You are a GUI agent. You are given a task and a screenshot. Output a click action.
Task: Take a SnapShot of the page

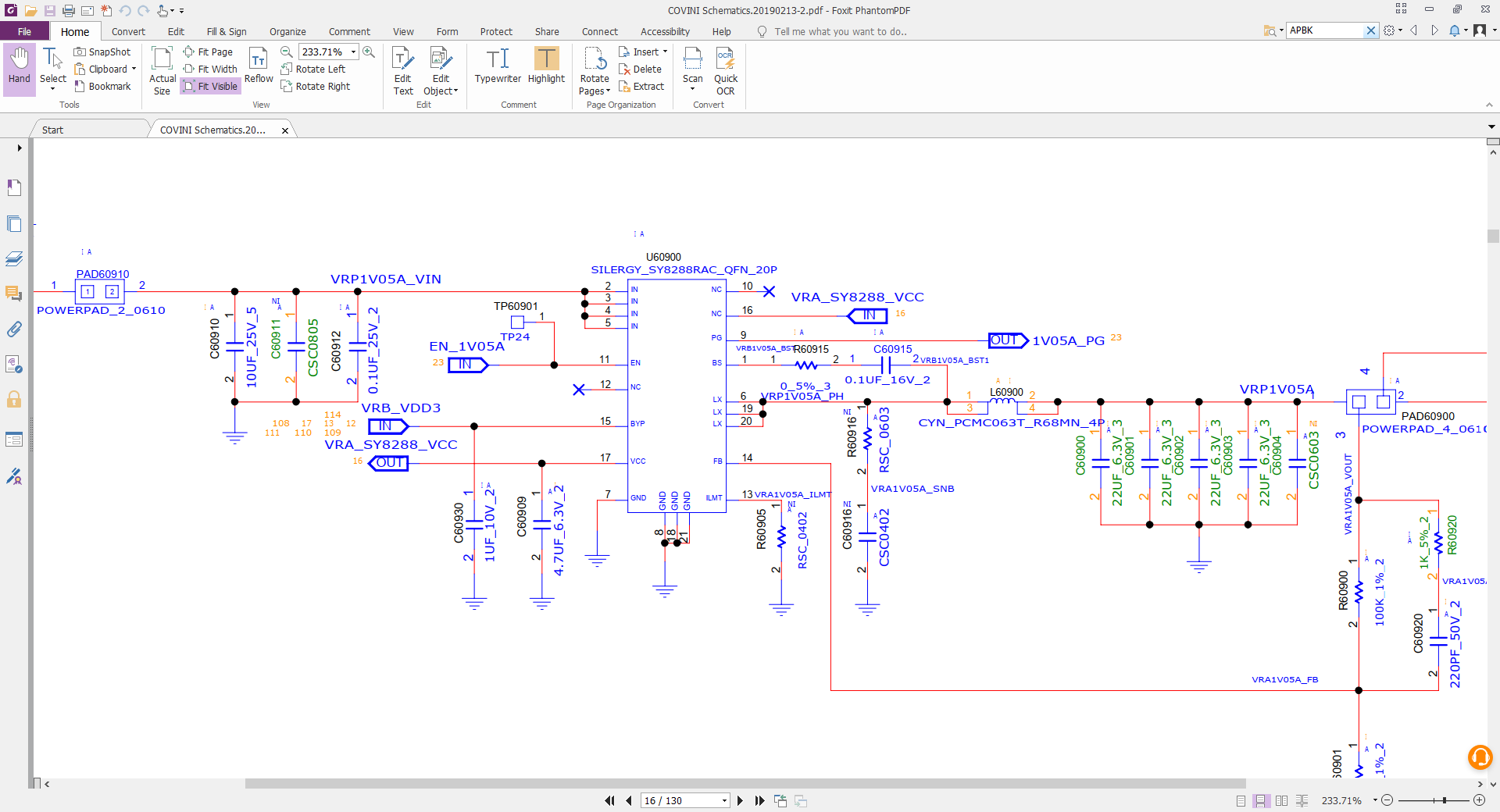coord(102,52)
